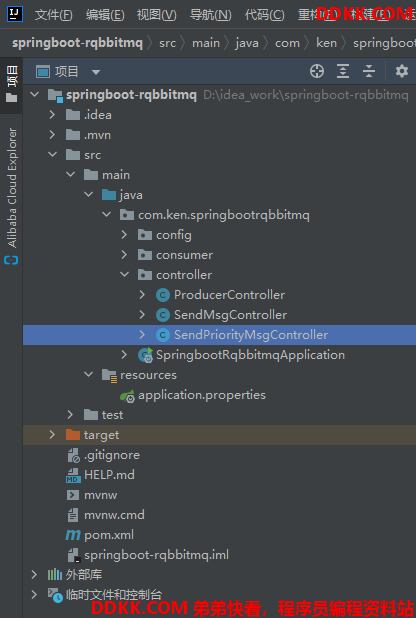Viewport: 416px width, 618px height.
Task: Open application.properties file
Action: (201, 395)
